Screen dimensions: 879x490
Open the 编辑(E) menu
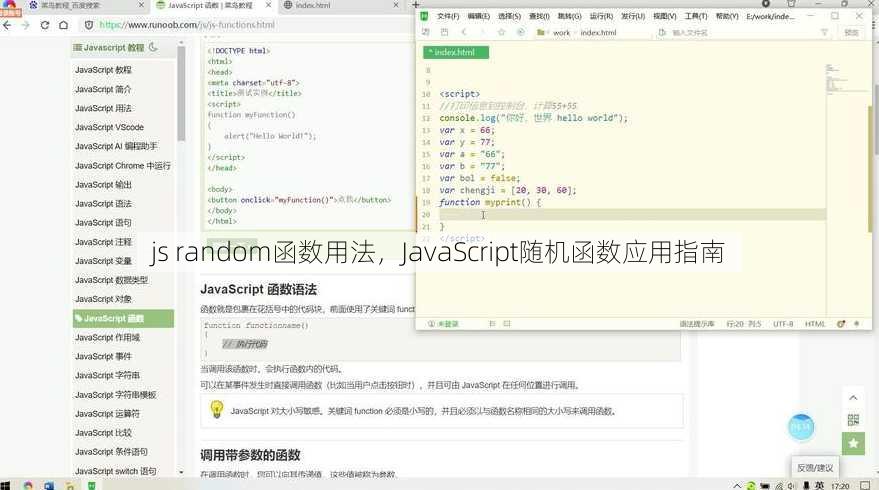click(x=478, y=16)
